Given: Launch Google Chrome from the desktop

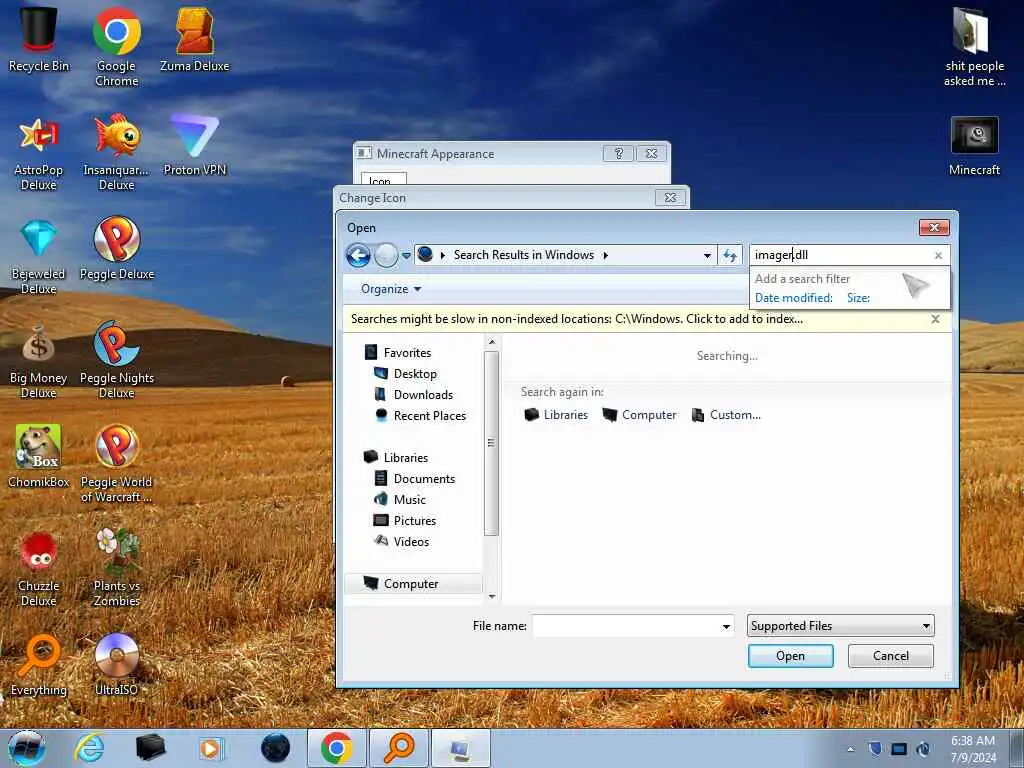Looking at the screenshot, I should click(116, 46).
